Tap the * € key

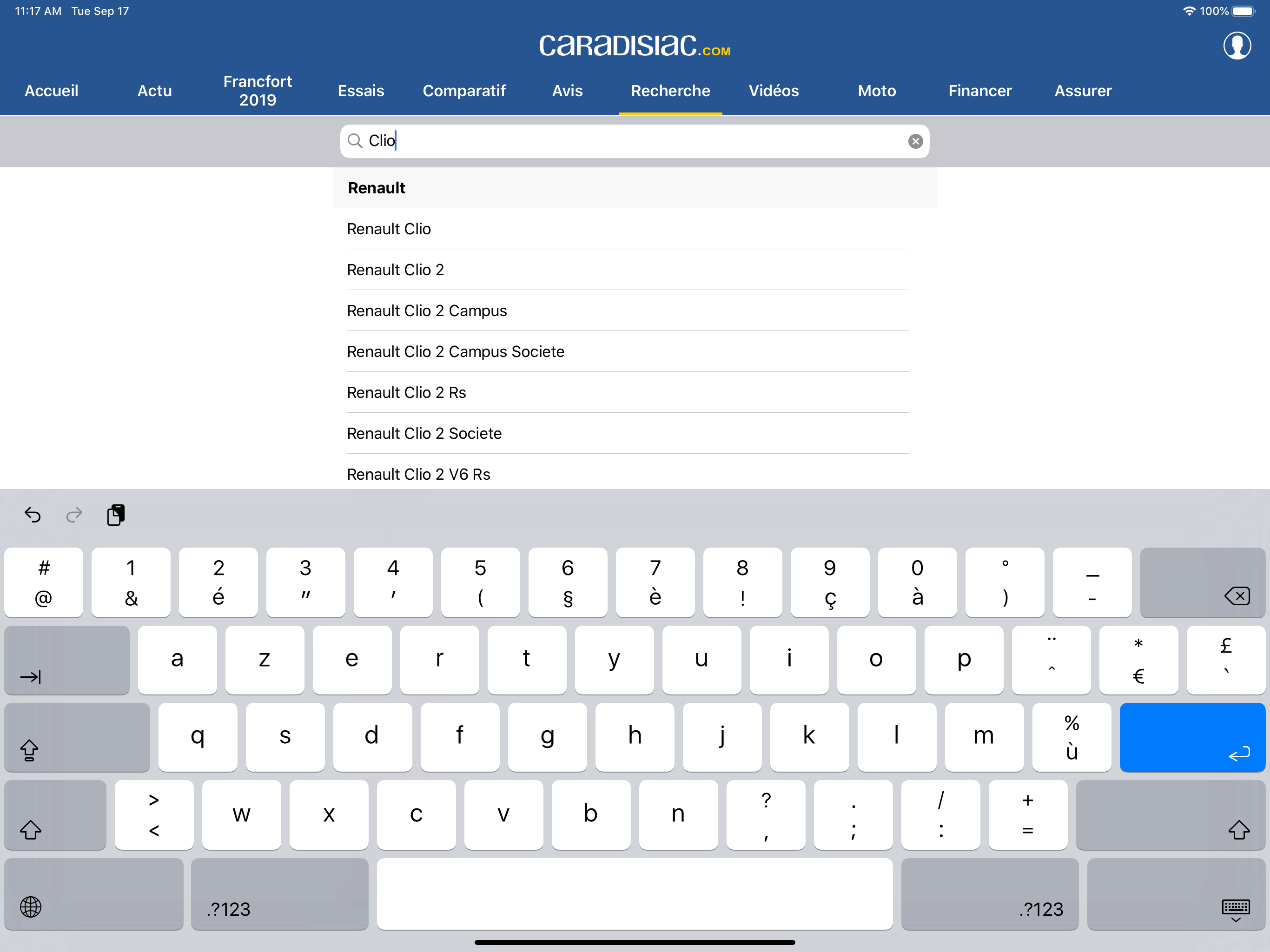1138,660
